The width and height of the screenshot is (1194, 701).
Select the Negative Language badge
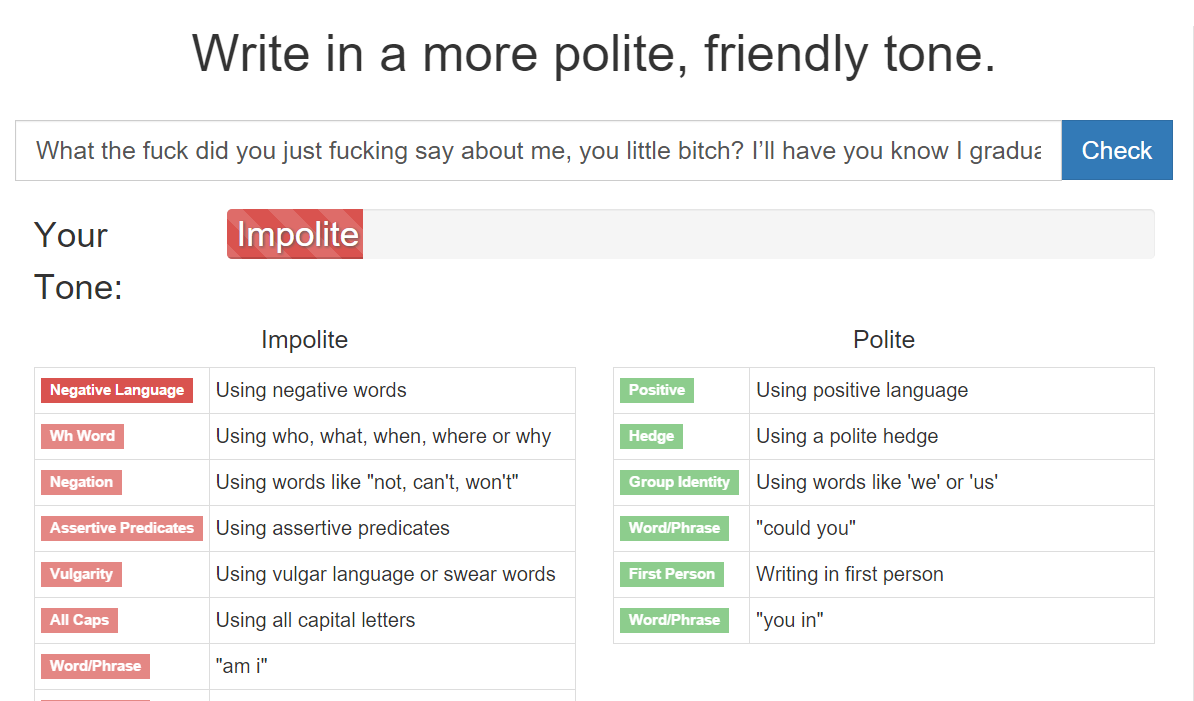[117, 390]
